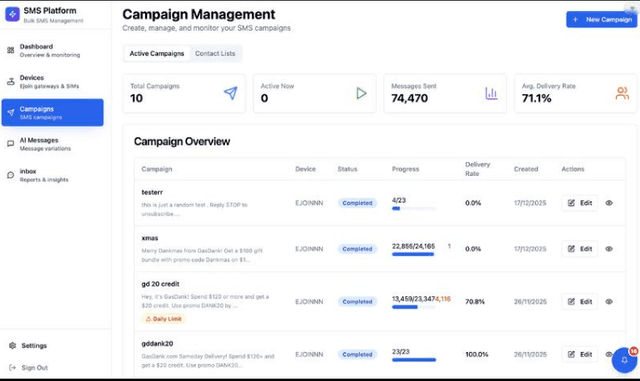Click the Sign Out arrow icon
The width and height of the screenshot is (640, 381).
[12, 368]
